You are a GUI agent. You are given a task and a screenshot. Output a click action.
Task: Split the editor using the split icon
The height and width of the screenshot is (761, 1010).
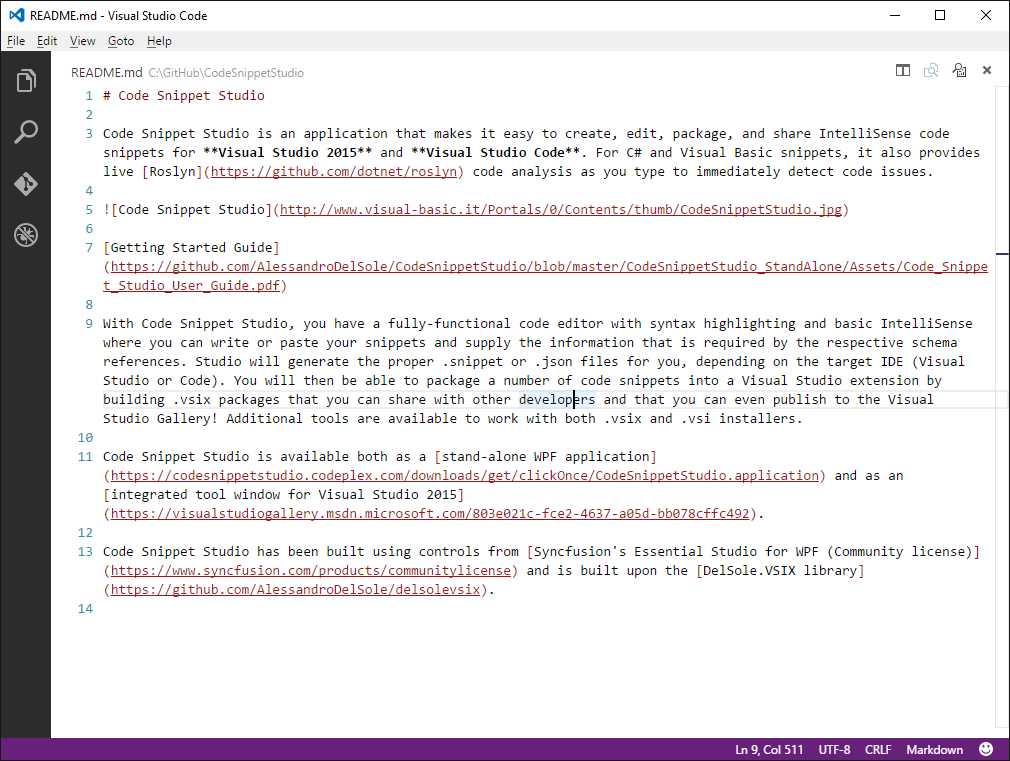pyautogui.click(x=902, y=70)
